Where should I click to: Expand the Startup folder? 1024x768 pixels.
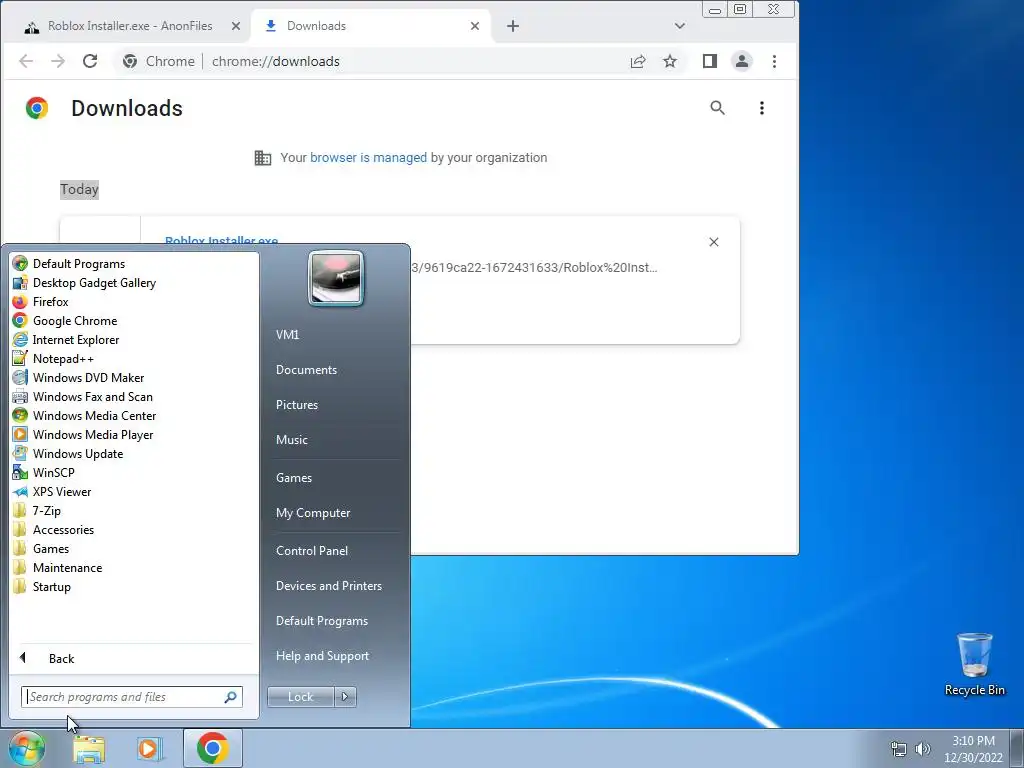click(x=52, y=586)
